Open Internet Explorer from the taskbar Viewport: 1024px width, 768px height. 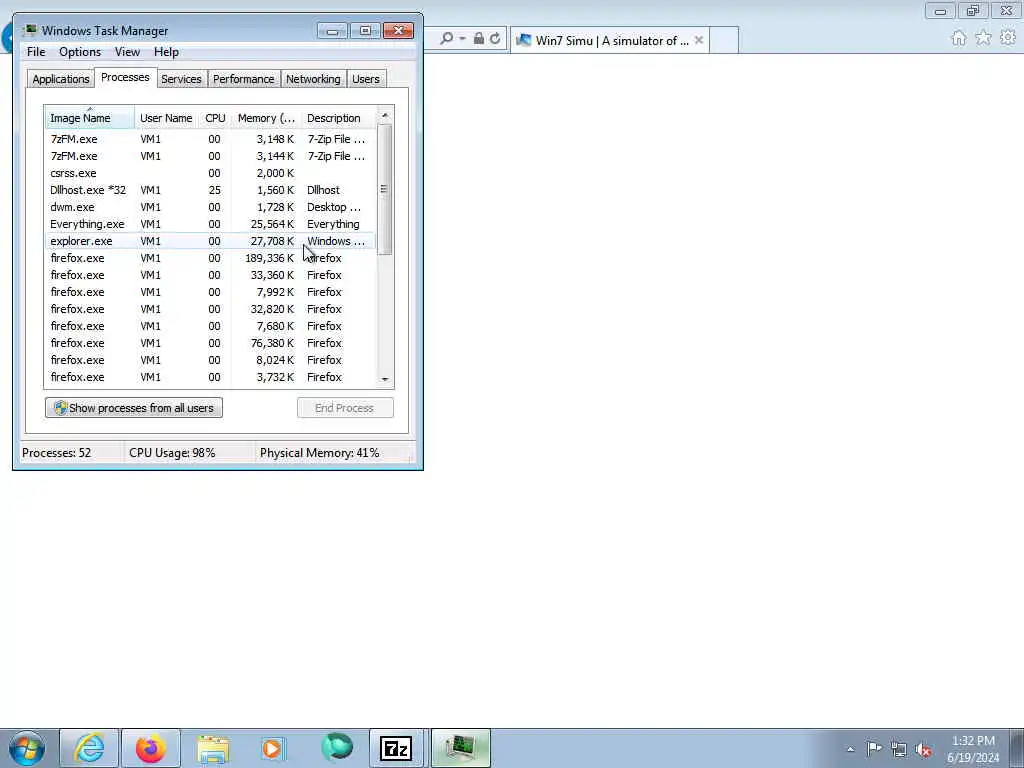click(89, 748)
